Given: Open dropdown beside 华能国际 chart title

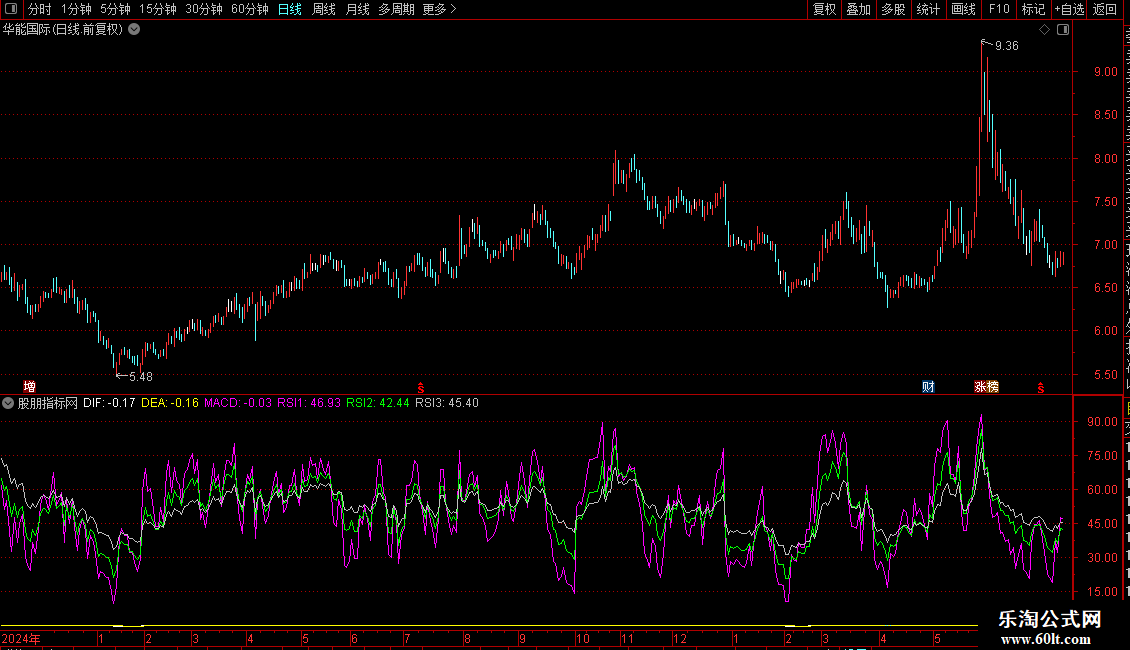Looking at the screenshot, I should point(134,30).
